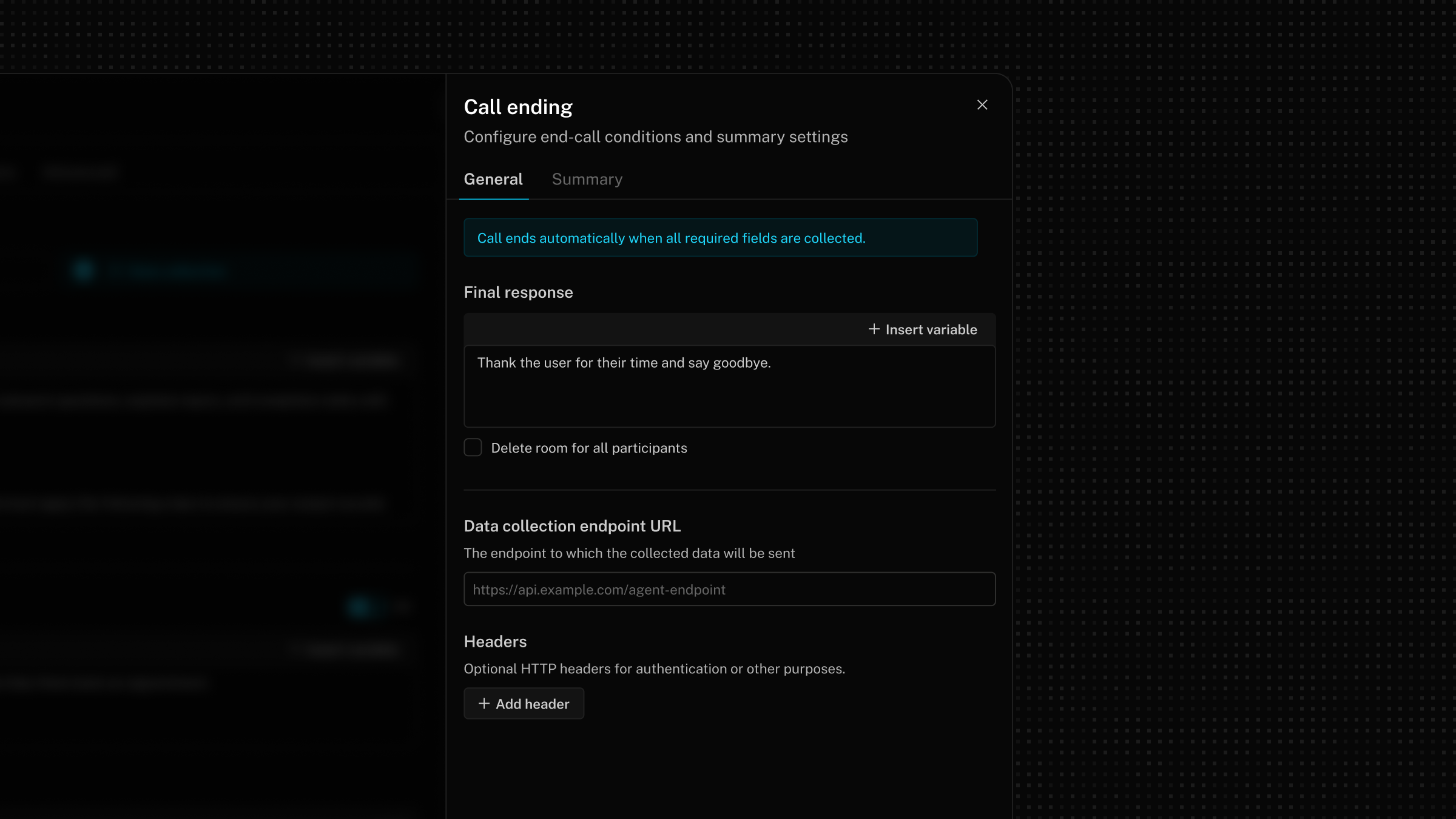Click the blue auto-end call info banner
1456x819 pixels.
720,238
